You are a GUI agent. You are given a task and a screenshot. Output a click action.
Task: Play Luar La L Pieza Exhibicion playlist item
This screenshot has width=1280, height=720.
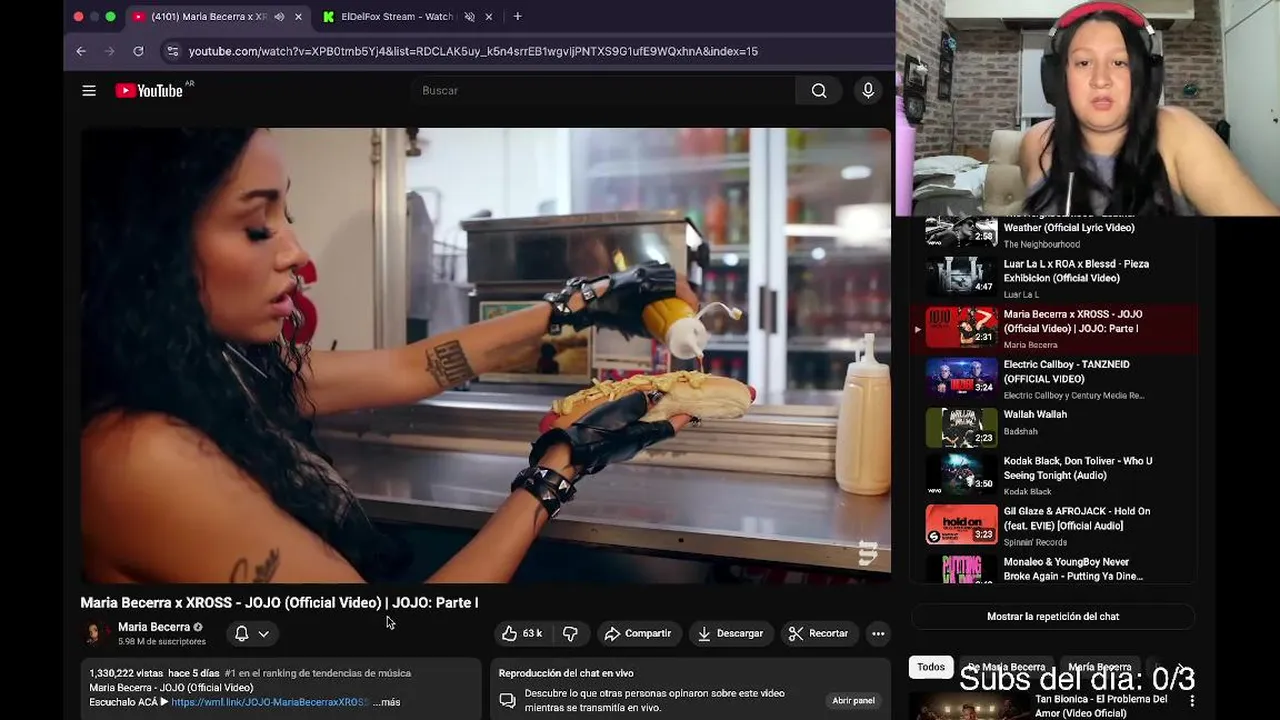[x=1053, y=279]
